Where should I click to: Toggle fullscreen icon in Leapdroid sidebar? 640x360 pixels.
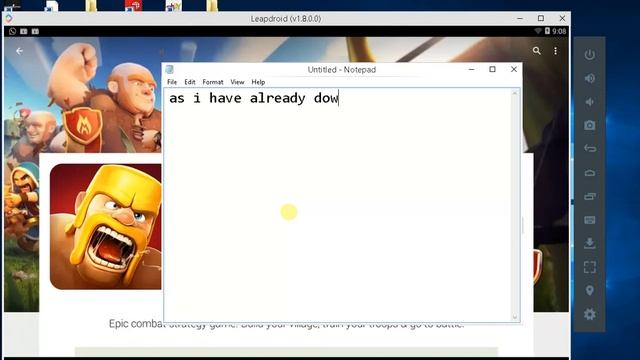[589, 267]
